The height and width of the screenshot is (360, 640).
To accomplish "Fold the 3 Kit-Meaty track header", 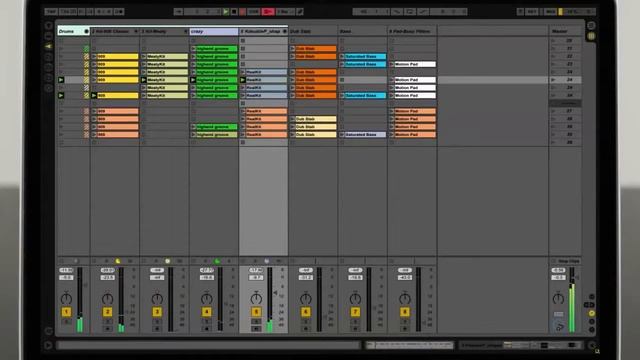I will 186,31.
